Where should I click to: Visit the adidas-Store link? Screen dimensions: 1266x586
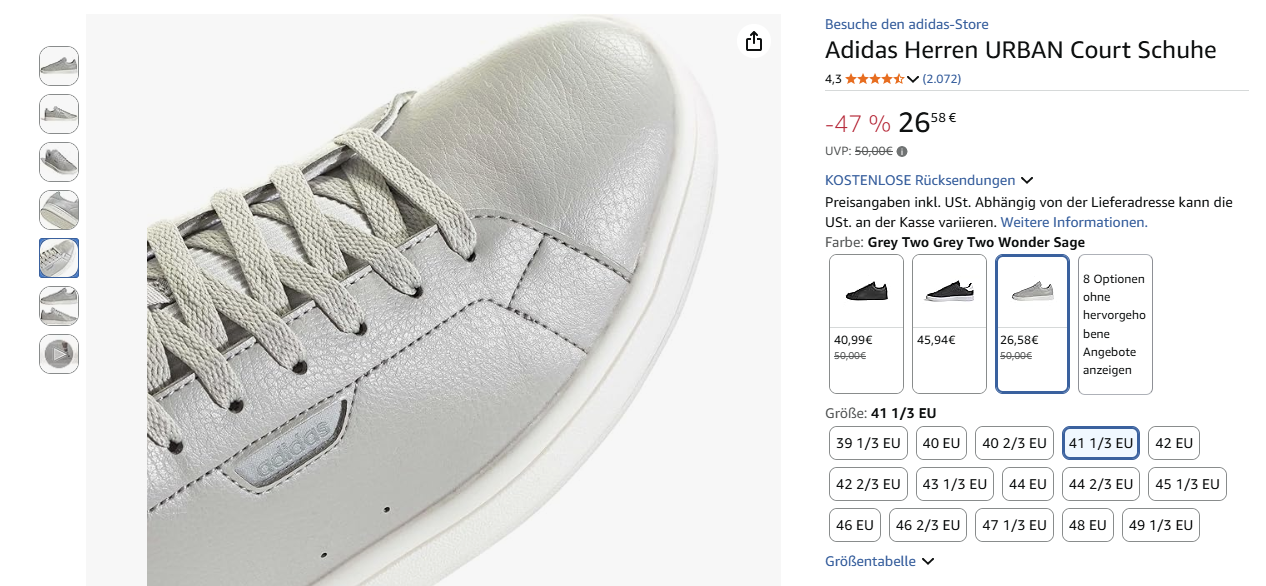906,24
